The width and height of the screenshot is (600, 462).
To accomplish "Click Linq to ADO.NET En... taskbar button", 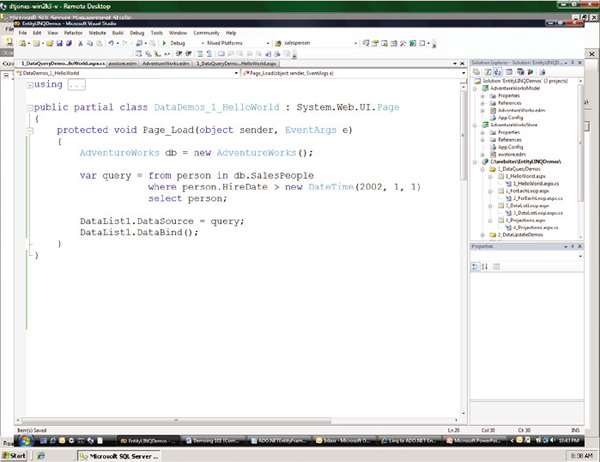I will click(408, 441).
